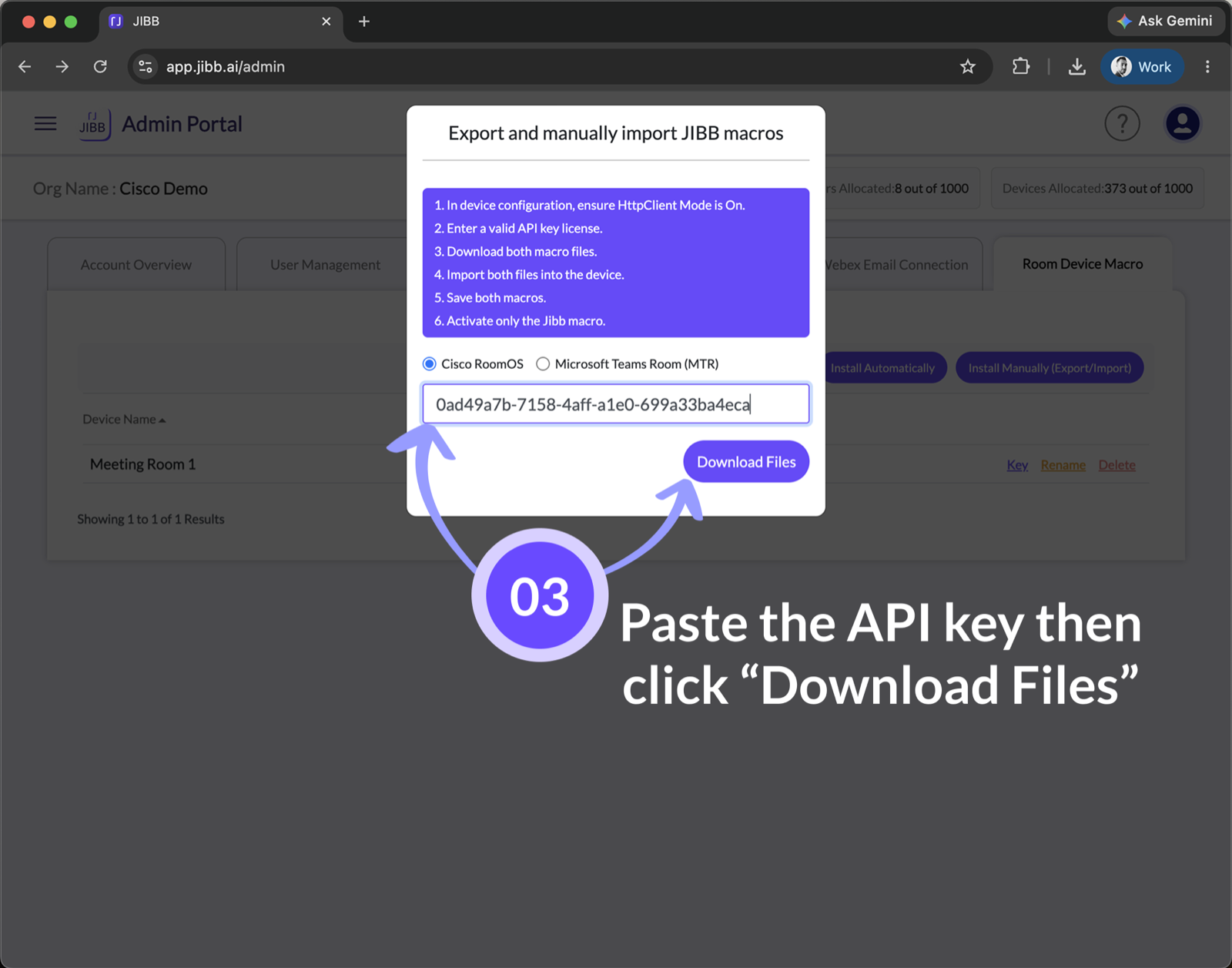Click the Download Files button
1232x968 pixels.
746,462
